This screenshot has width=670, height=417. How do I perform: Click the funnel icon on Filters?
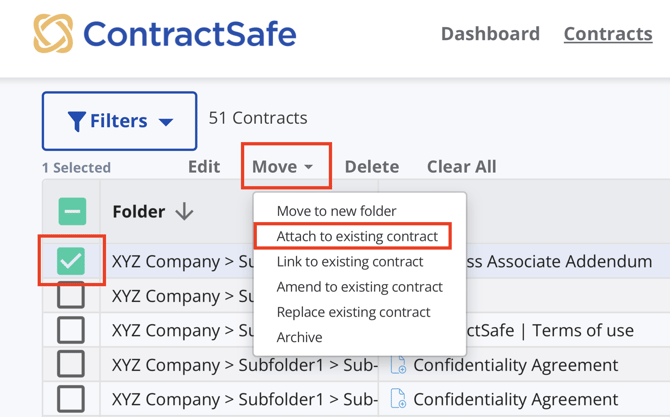point(76,121)
